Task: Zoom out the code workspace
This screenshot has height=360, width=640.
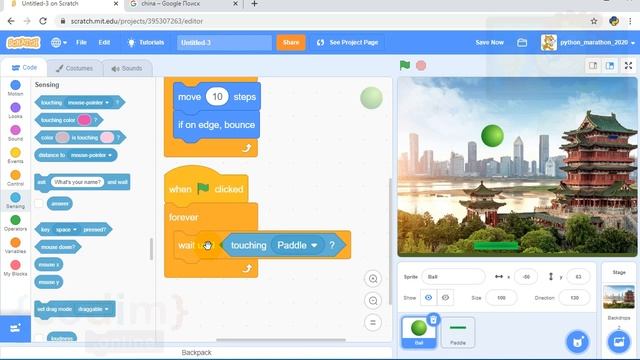Action: pos(373,301)
